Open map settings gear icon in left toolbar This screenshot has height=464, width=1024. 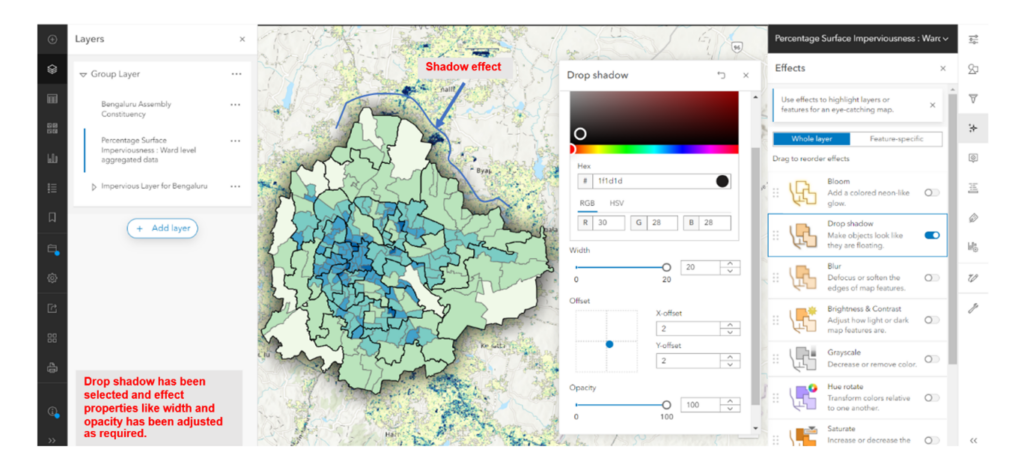pos(52,278)
